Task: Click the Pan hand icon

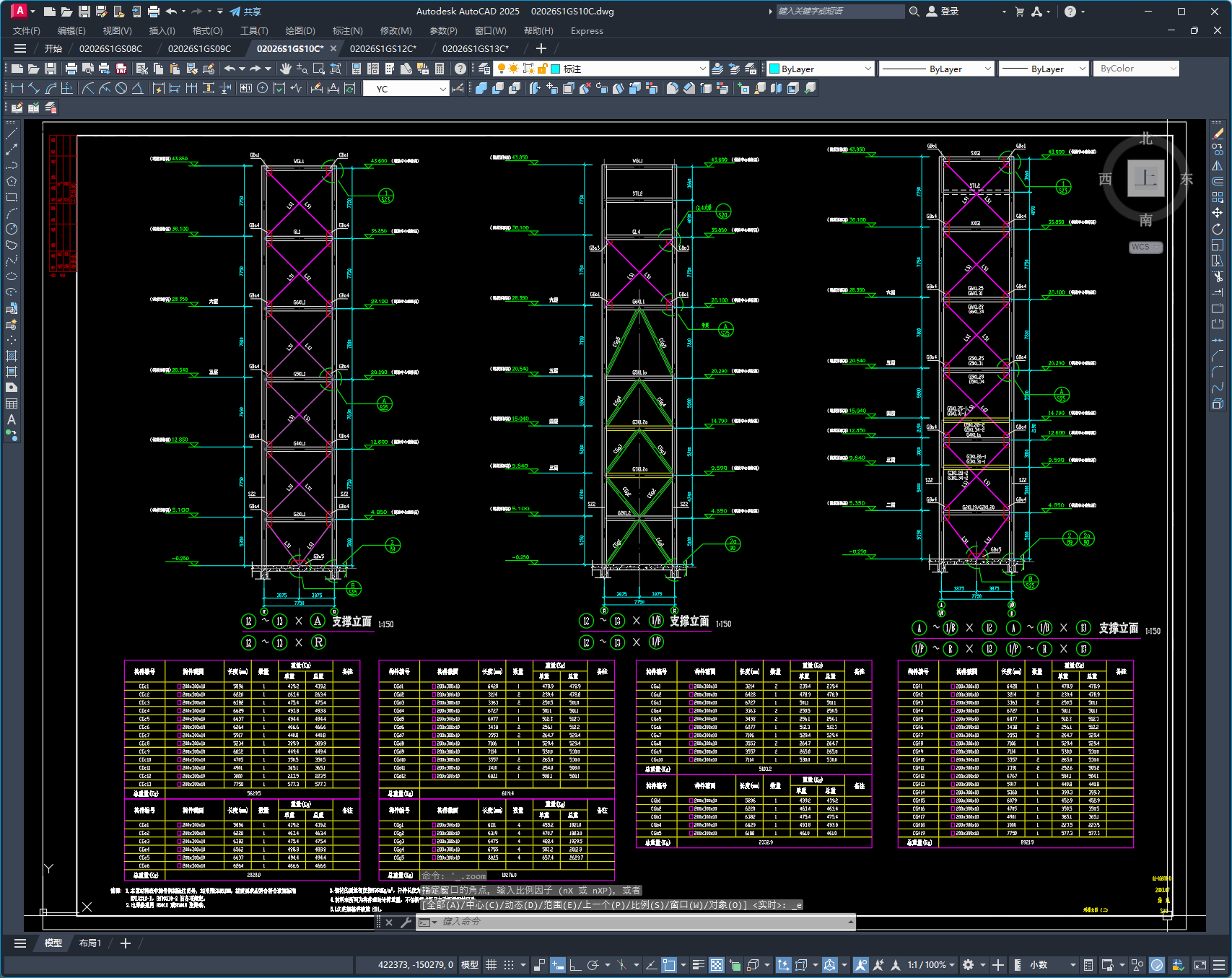Action: click(286, 69)
